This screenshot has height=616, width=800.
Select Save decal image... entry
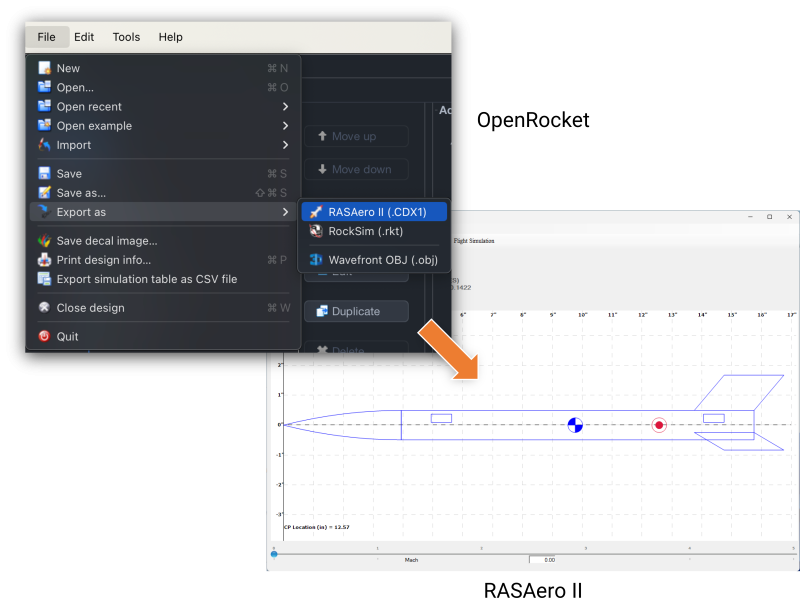tap(163, 240)
